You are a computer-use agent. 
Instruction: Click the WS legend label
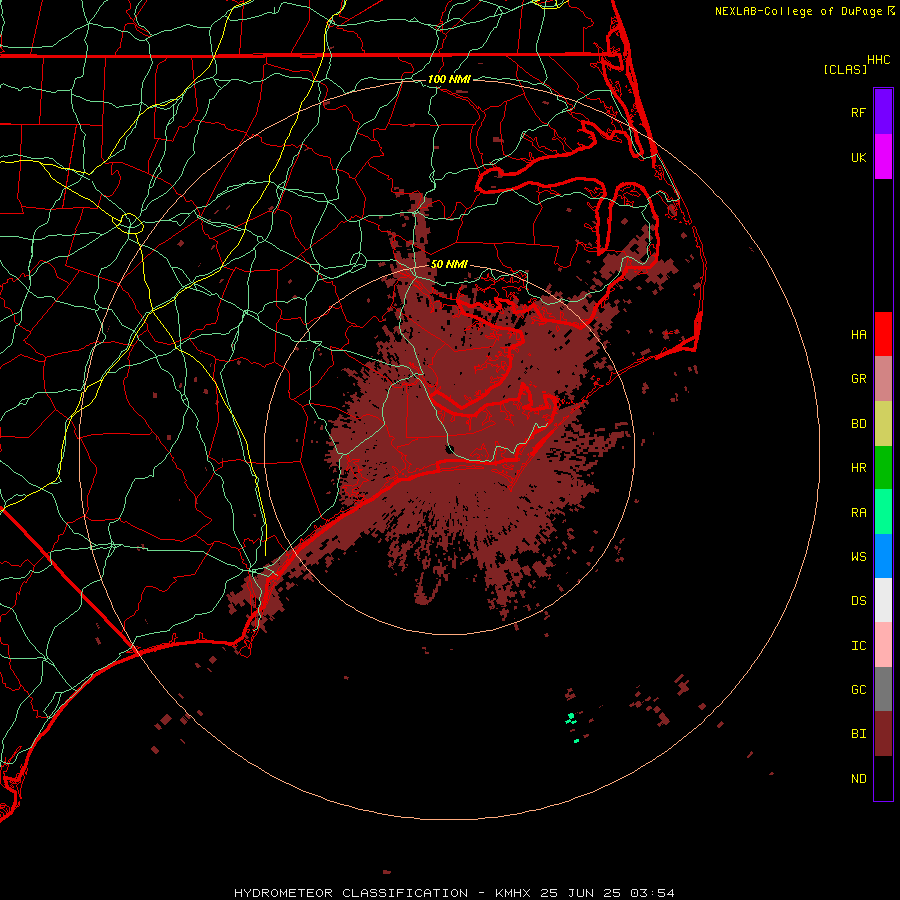858,556
